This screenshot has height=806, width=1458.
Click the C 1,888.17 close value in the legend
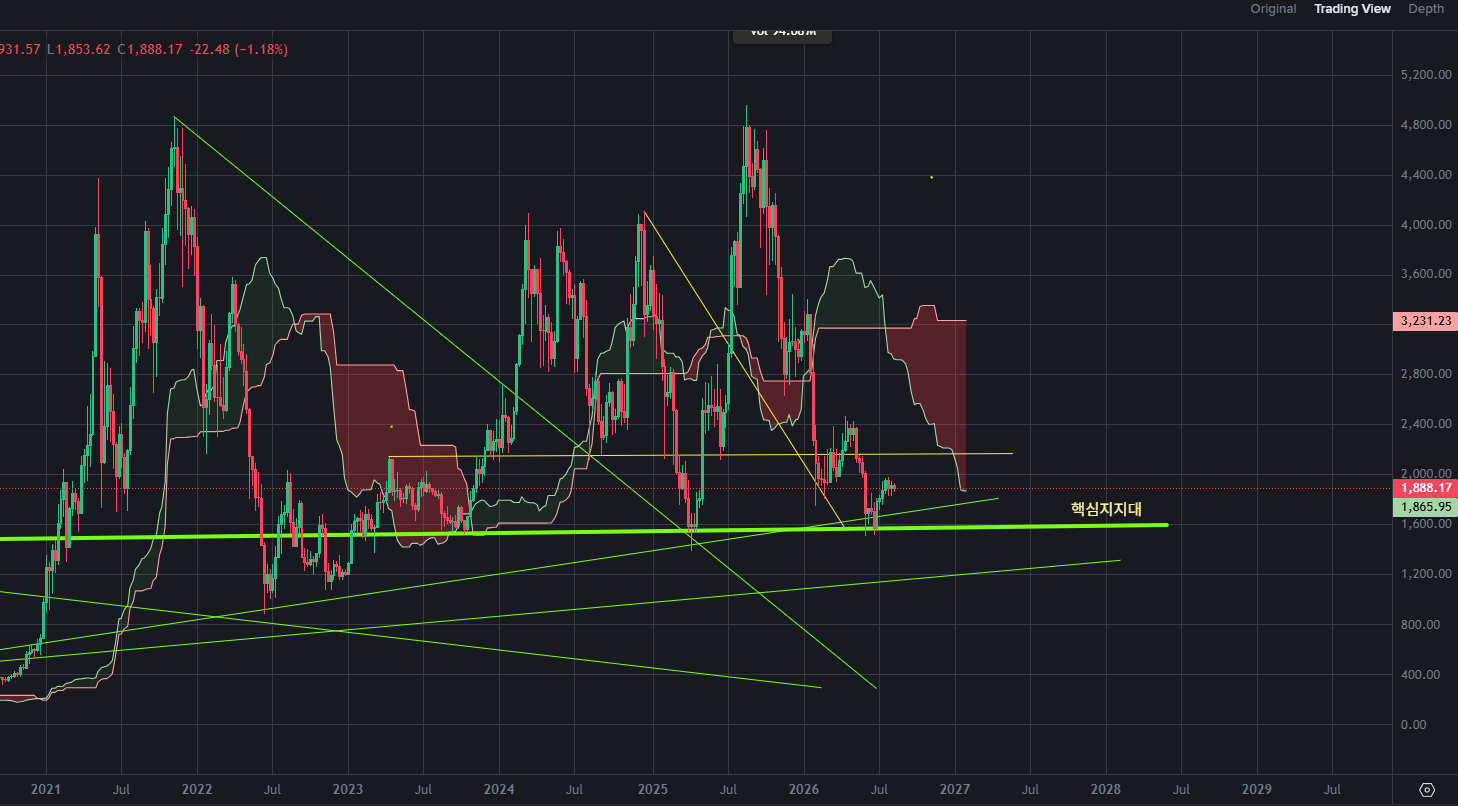click(149, 49)
